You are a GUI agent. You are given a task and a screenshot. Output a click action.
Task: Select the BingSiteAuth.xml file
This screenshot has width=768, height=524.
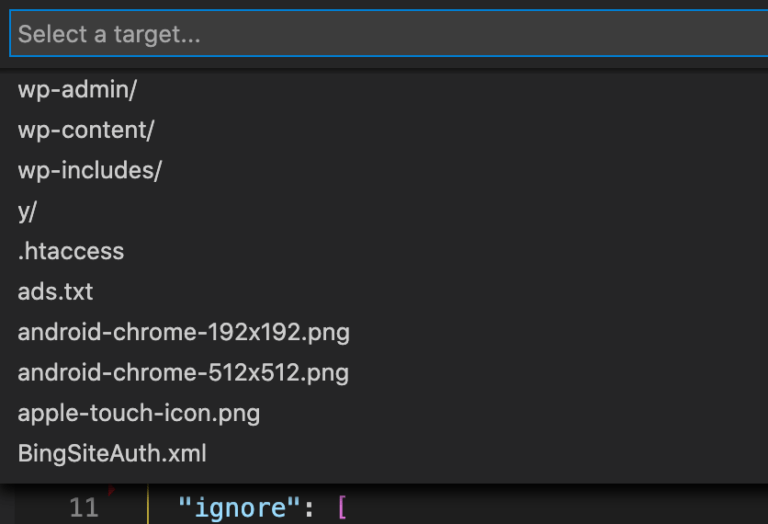(112, 453)
